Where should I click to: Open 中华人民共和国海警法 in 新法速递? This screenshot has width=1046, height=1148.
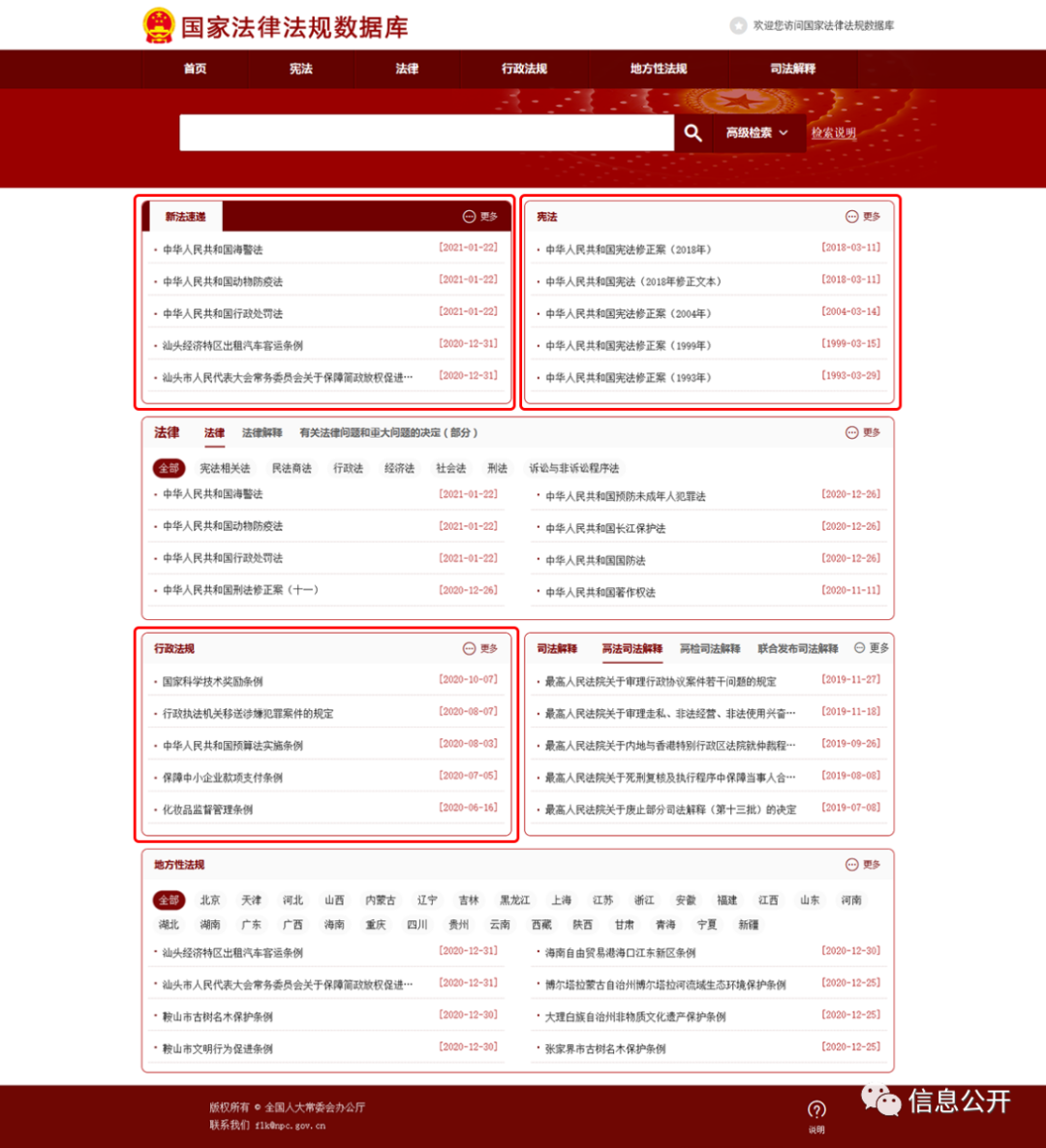tap(212, 250)
